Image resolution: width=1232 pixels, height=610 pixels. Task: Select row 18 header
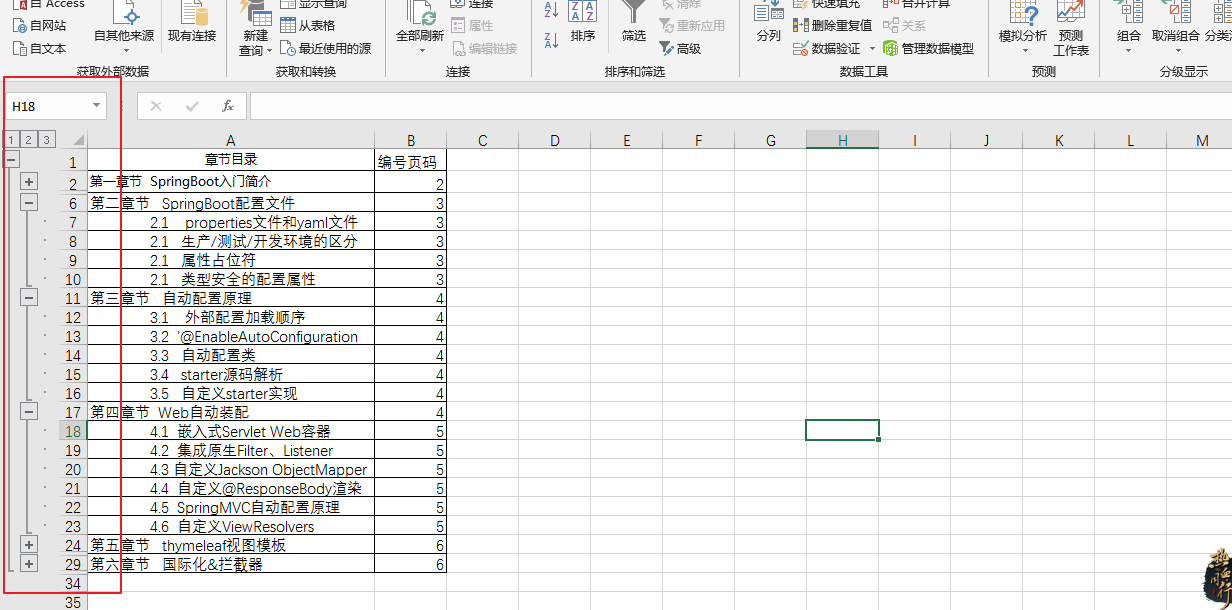click(72, 431)
